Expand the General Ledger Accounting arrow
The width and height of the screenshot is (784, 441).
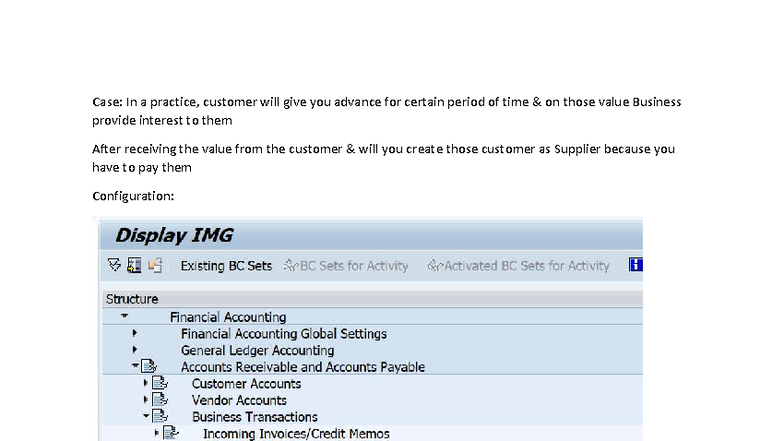coord(135,351)
